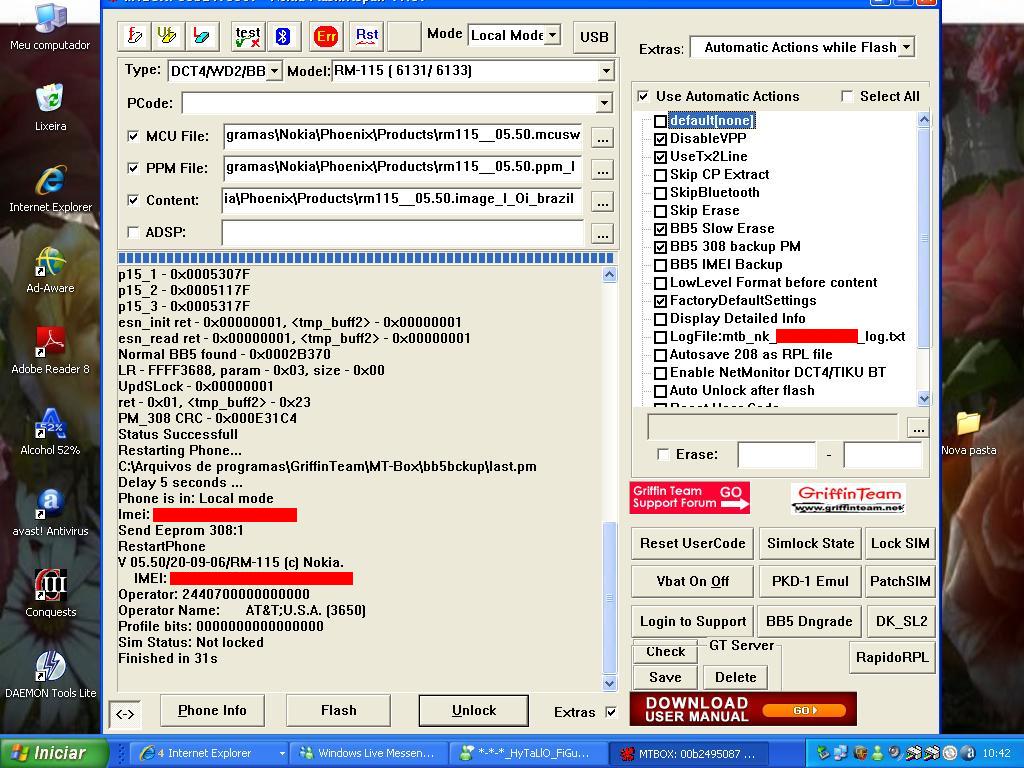Enable Erase checkbox
This screenshot has height=768, width=1024.
[663, 454]
